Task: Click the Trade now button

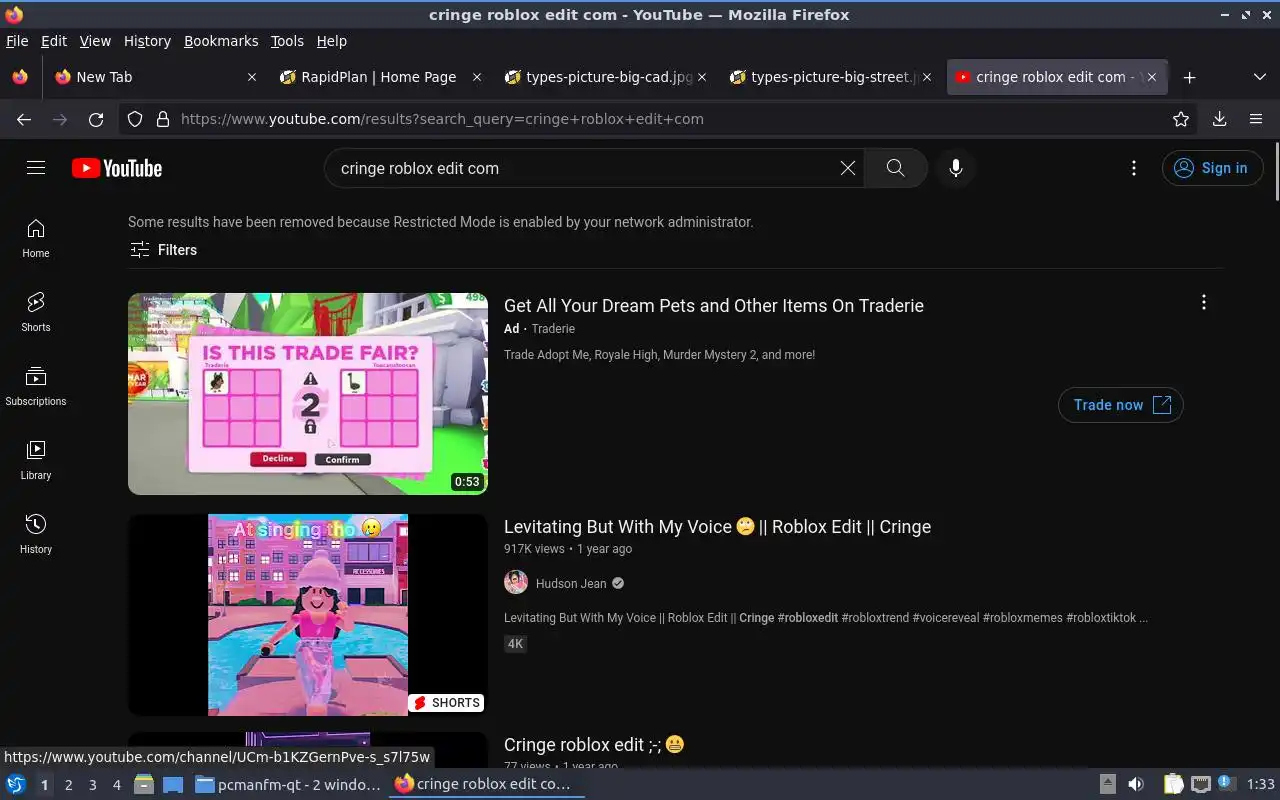Action: (1121, 405)
